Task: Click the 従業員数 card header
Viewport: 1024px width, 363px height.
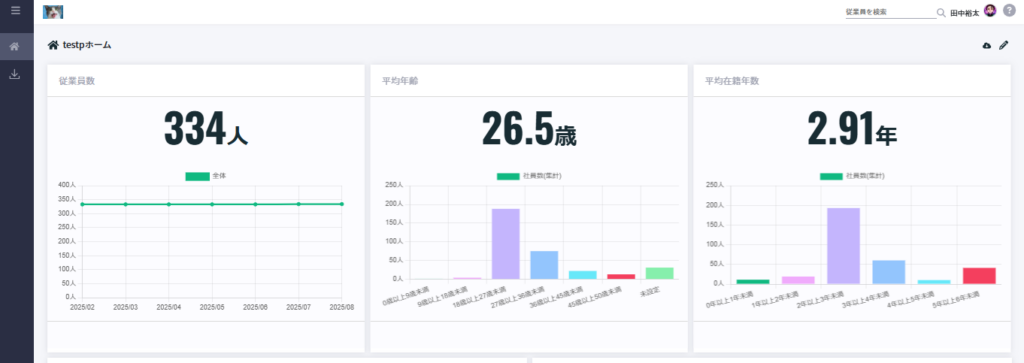Action: point(206,81)
